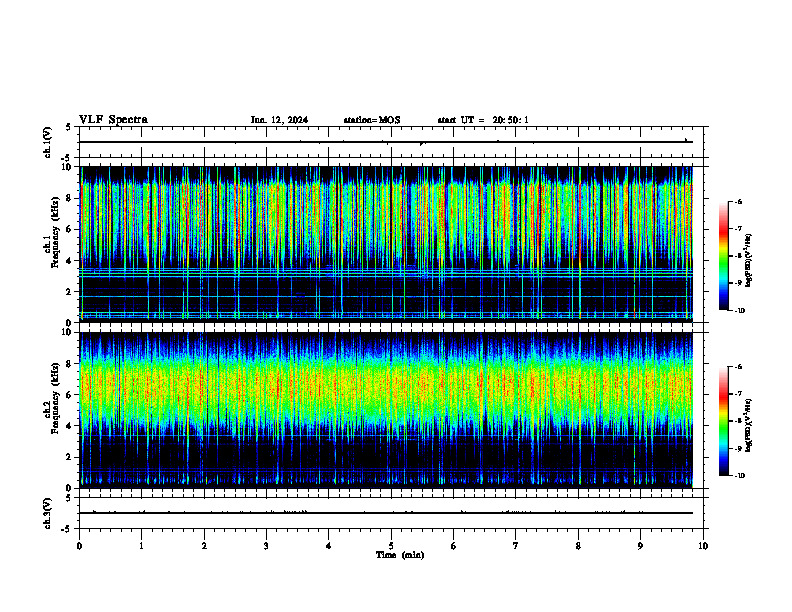Click the "8" minute tick label
Viewport: 792px width, 612px height.
tap(578, 546)
